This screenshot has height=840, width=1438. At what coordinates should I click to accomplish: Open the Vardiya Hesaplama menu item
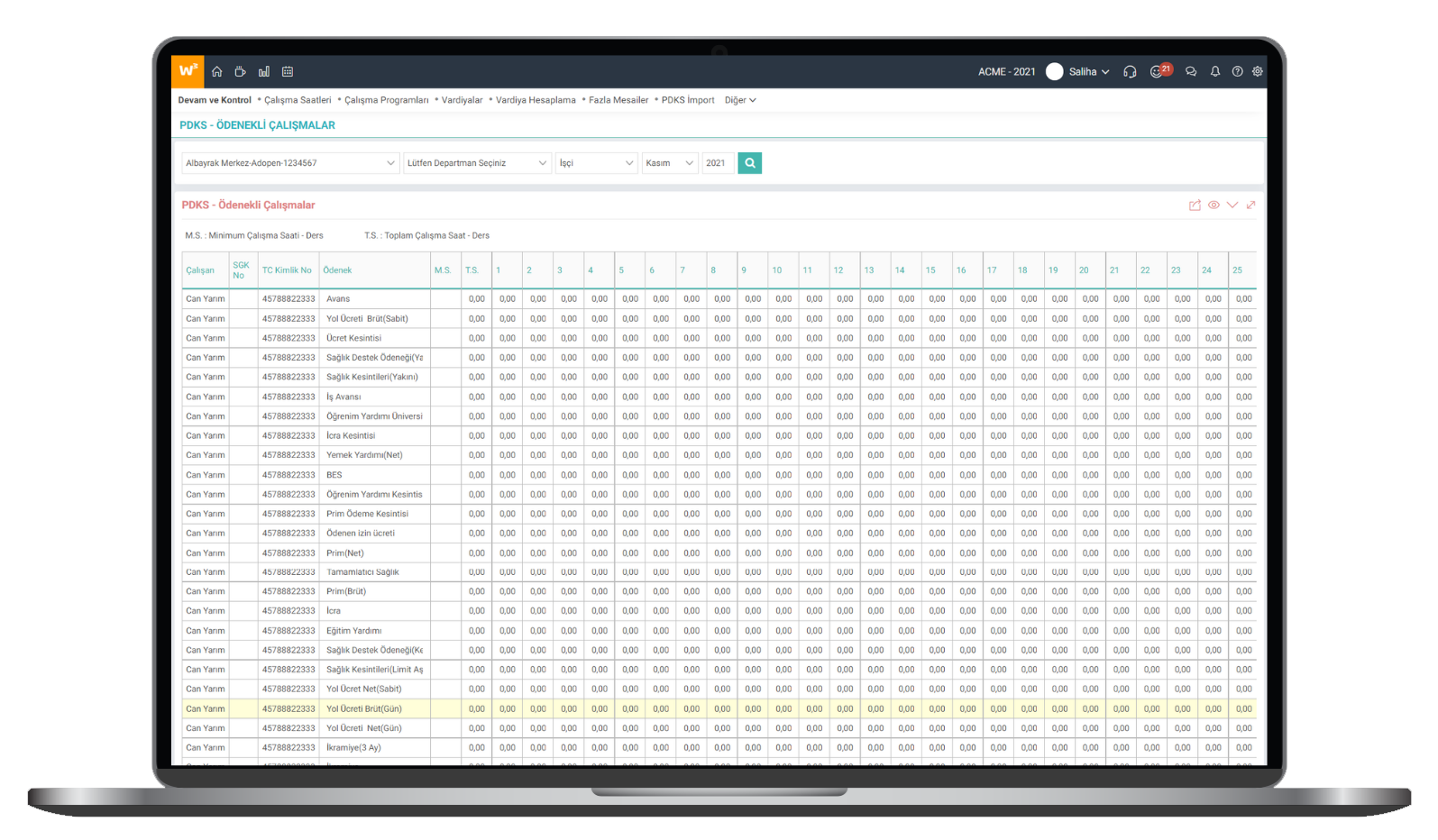point(536,100)
